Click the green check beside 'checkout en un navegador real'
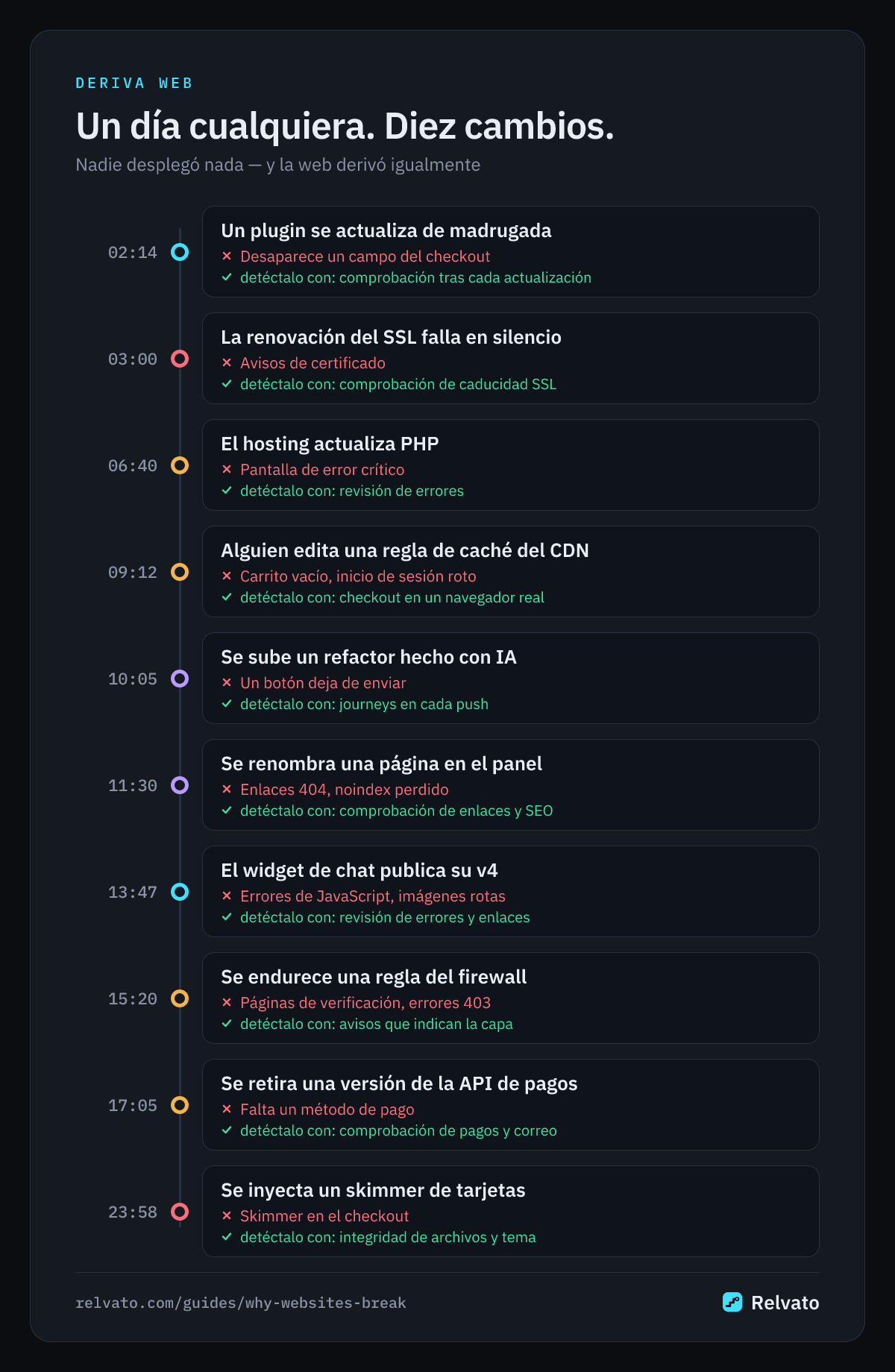The width and height of the screenshot is (895, 1372). click(227, 597)
